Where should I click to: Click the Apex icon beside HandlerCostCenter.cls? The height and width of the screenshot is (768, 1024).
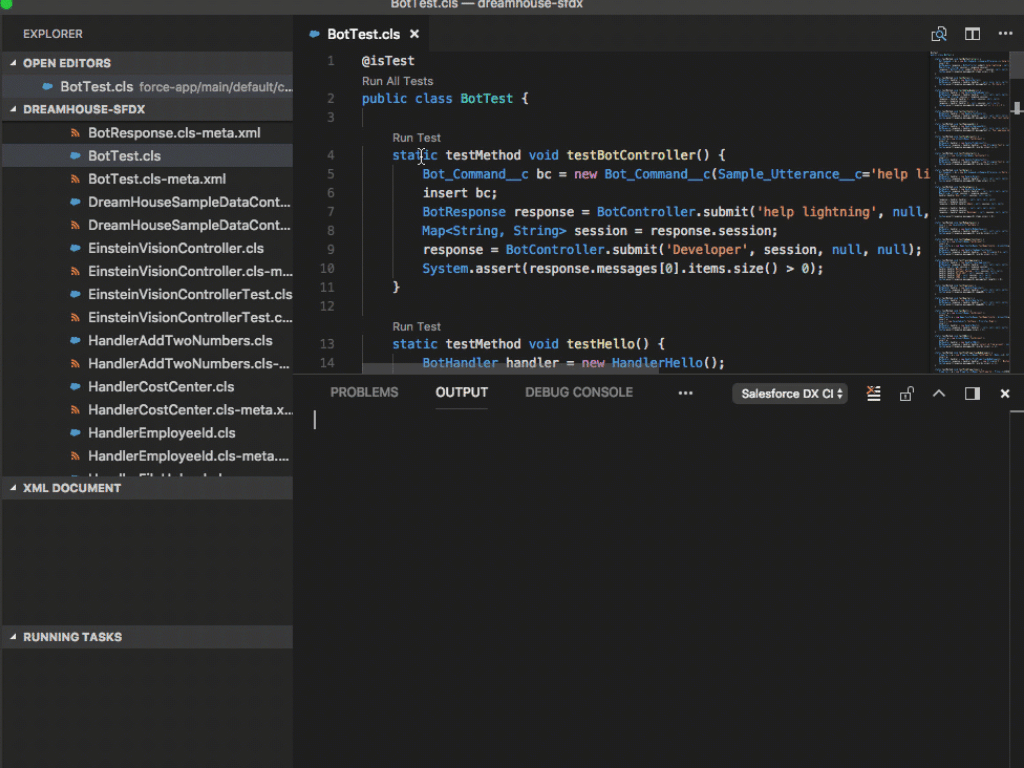coord(75,387)
